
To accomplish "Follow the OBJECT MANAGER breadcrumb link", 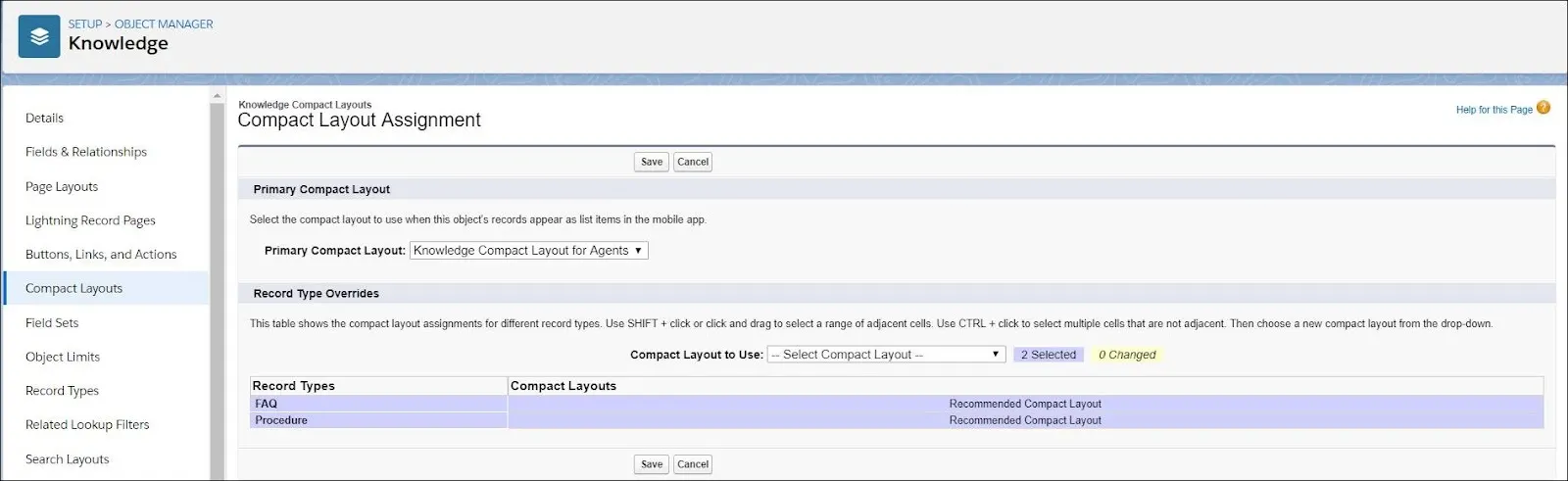I will pos(164,24).
